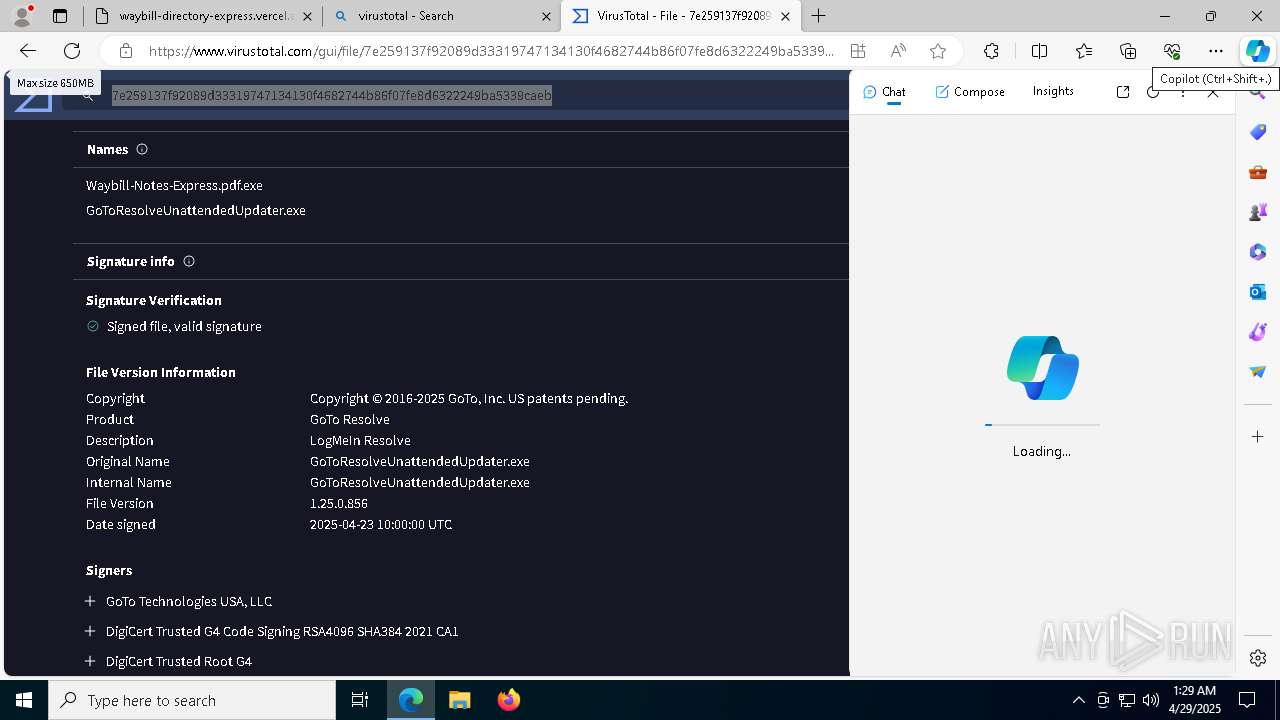Click Names section info icon

(x=142, y=149)
